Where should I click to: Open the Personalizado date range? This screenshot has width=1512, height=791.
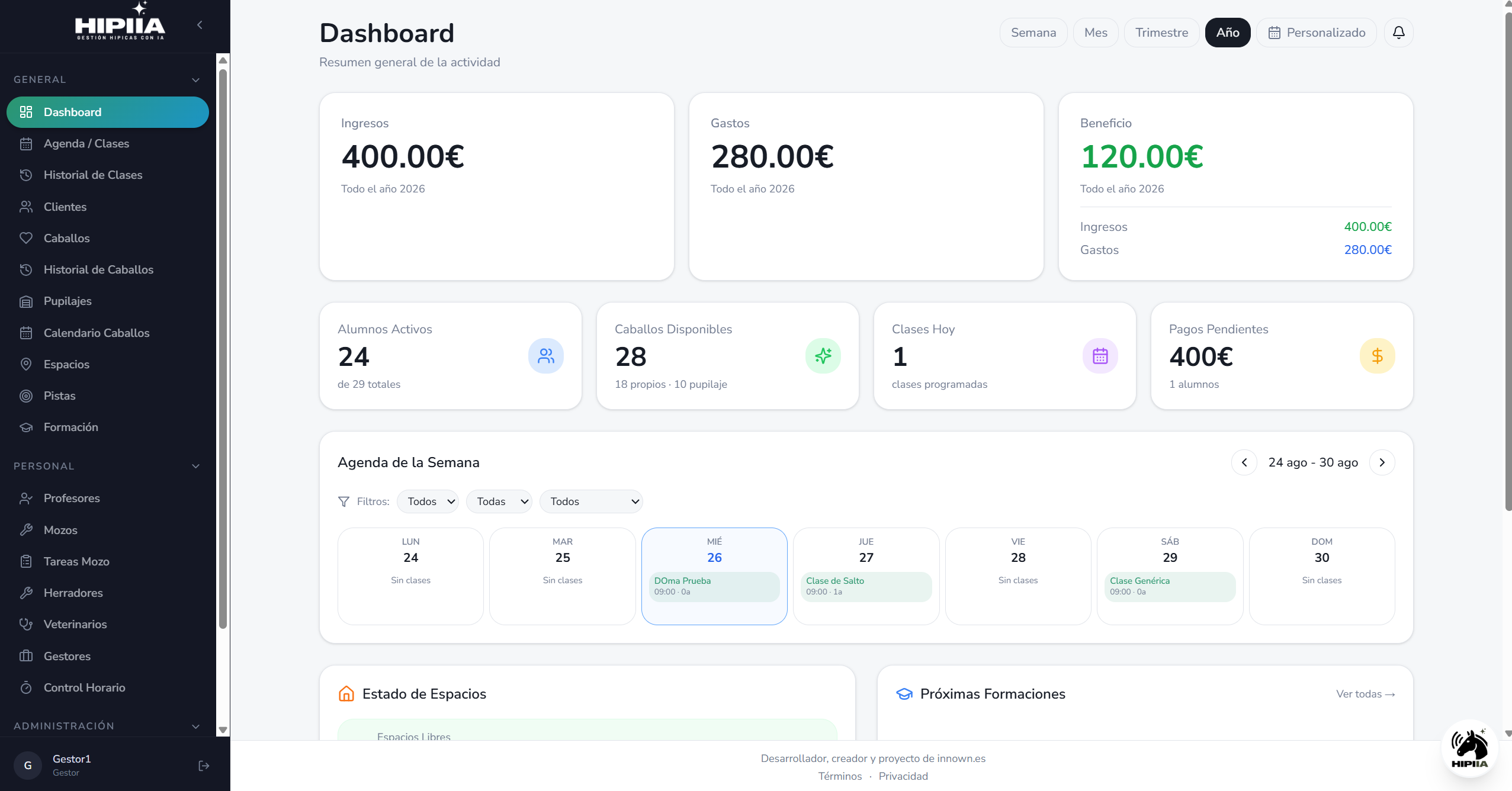coord(1317,33)
